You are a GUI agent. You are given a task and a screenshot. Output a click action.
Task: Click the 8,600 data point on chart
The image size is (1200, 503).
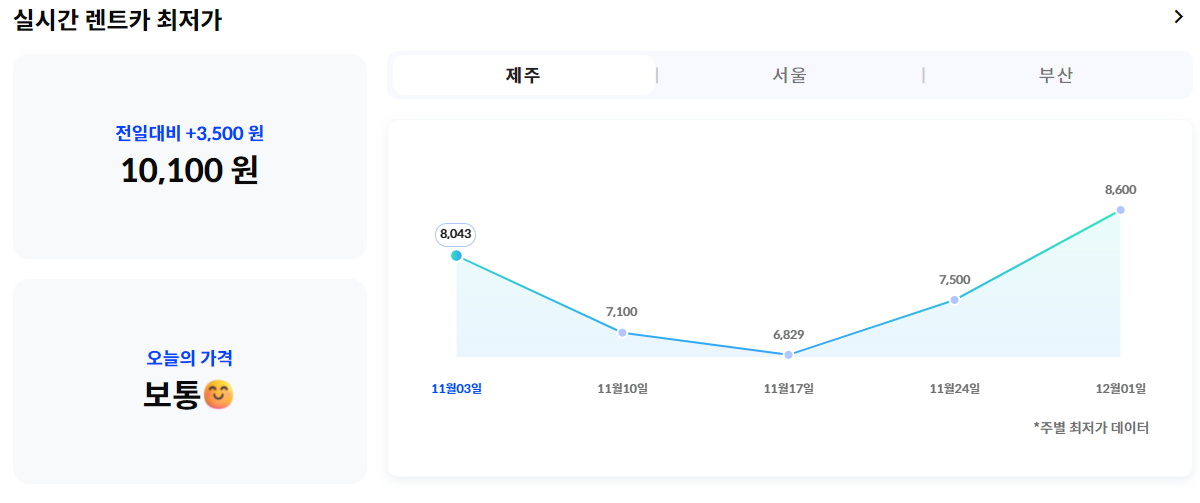1120,209
